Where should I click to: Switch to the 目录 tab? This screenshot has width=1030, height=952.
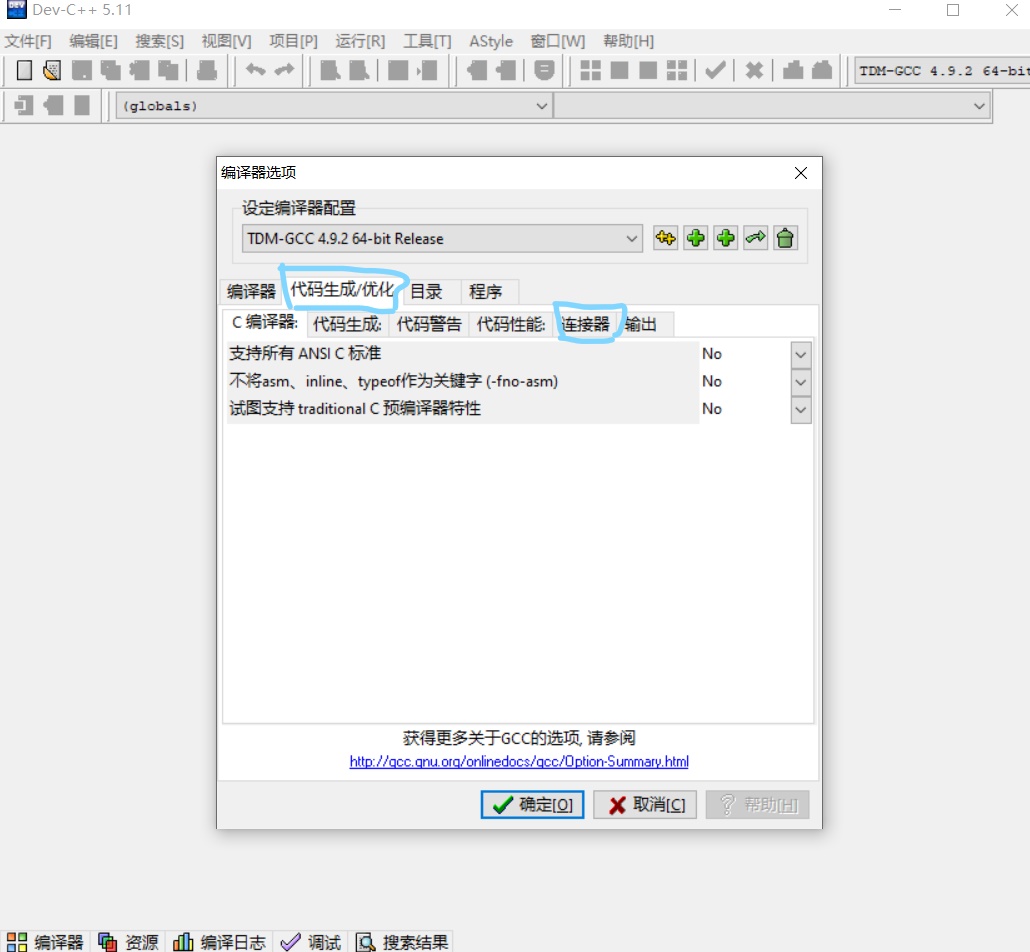[426, 291]
